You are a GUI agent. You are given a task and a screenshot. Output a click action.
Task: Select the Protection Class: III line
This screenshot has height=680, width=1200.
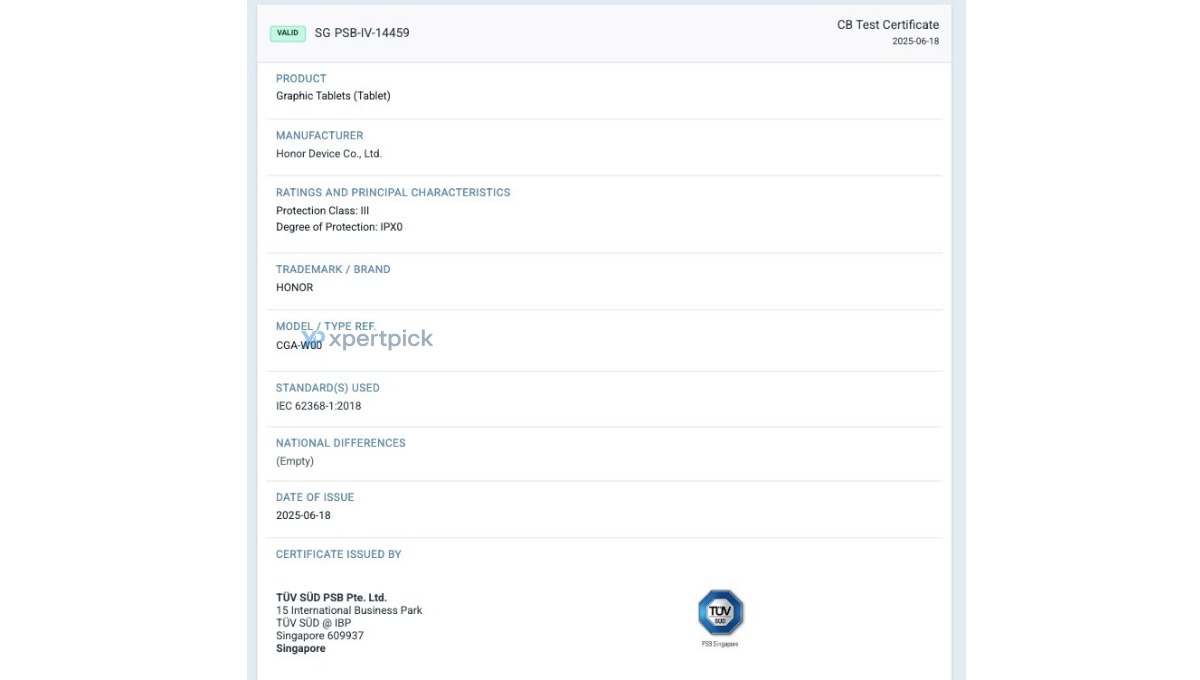click(323, 211)
